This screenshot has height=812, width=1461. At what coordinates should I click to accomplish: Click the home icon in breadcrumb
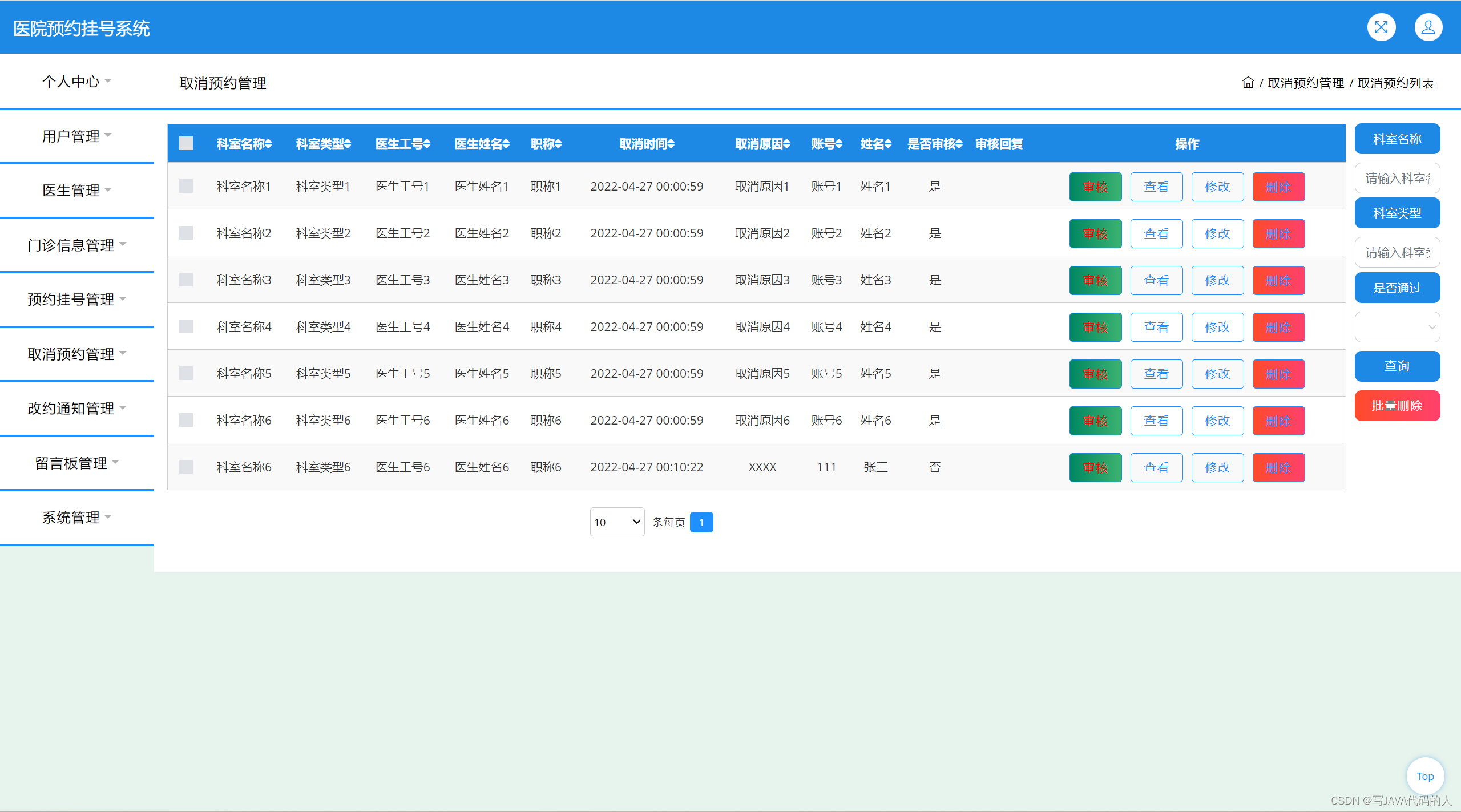1248,83
